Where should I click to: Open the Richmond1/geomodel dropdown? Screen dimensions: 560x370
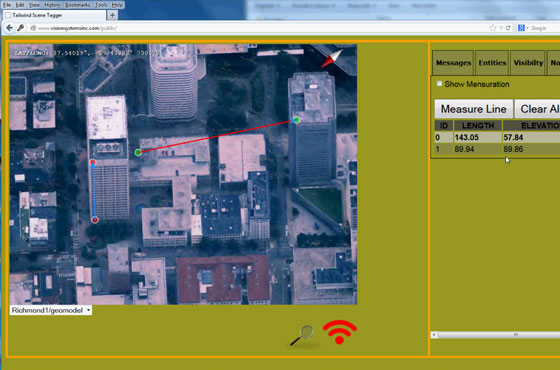[x=50, y=310]
